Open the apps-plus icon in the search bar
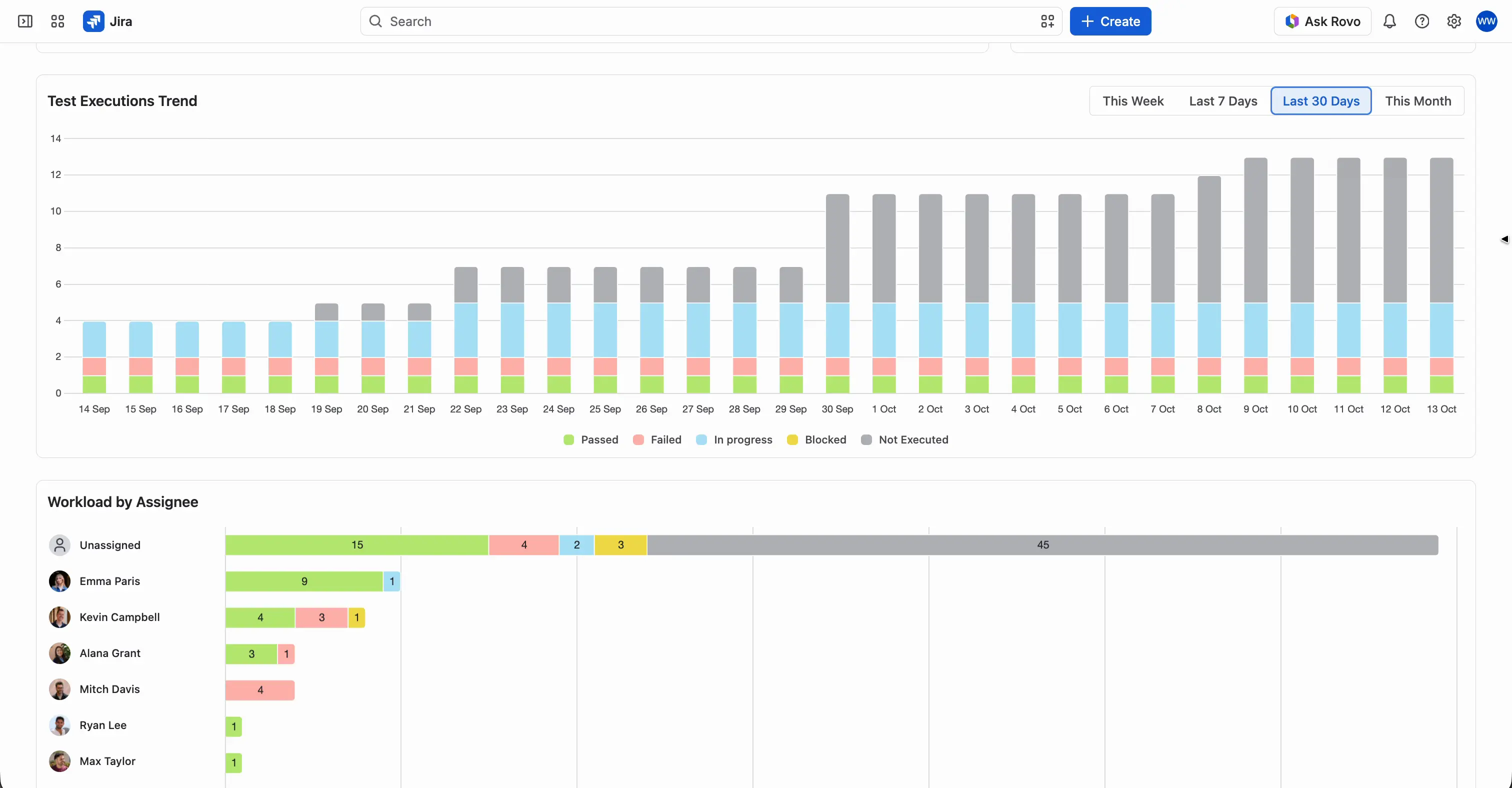This screenshot has height=788, width=1512. (x=1047, y=21)
